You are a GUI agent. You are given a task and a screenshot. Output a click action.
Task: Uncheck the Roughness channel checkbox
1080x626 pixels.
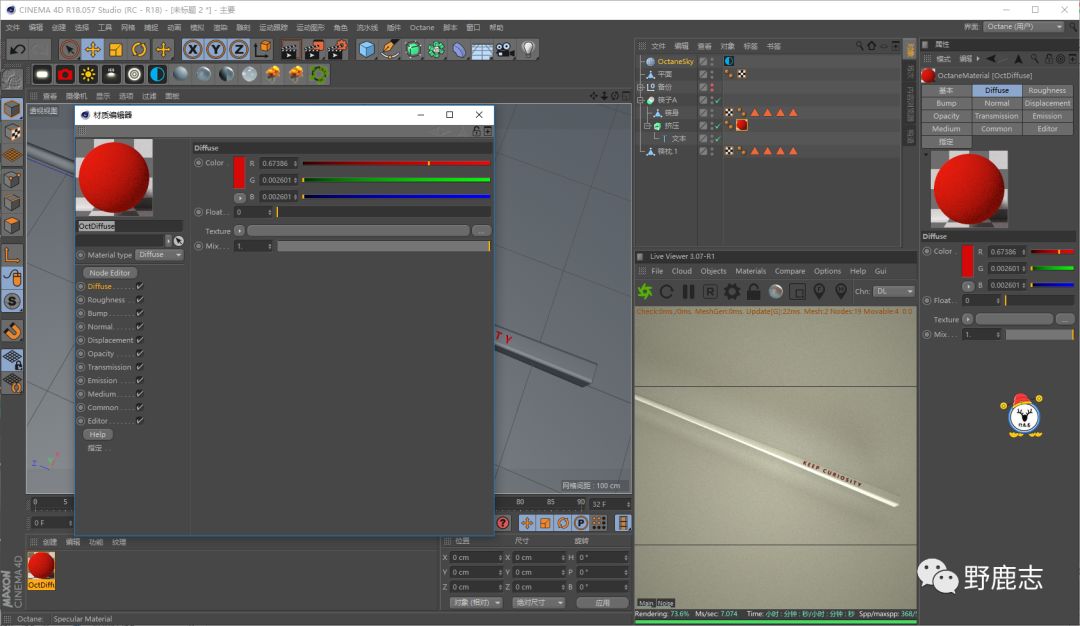140,300
